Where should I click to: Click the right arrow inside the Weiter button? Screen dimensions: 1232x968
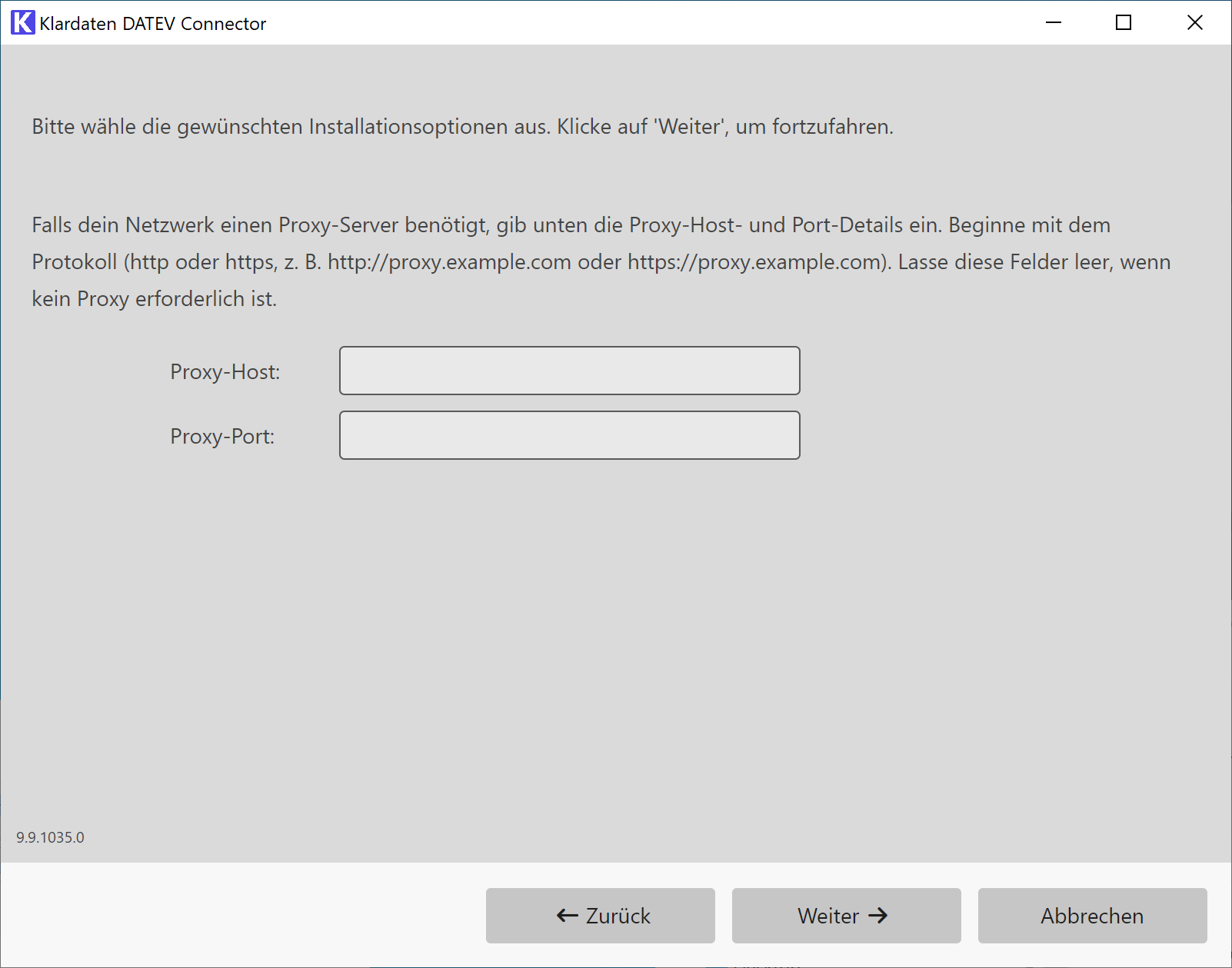[x=879, y=916]
